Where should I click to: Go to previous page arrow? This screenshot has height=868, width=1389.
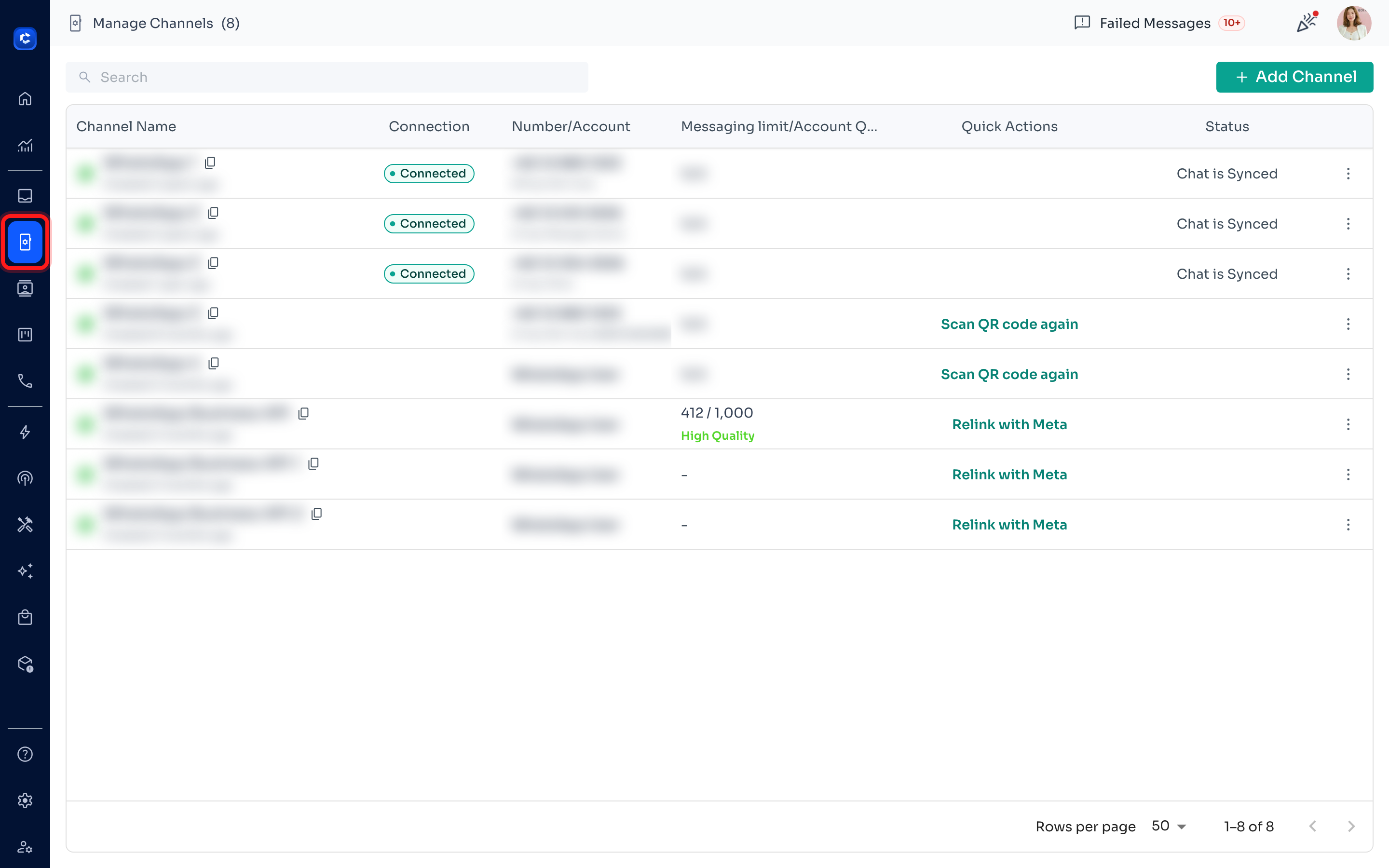pos(1313,826)
